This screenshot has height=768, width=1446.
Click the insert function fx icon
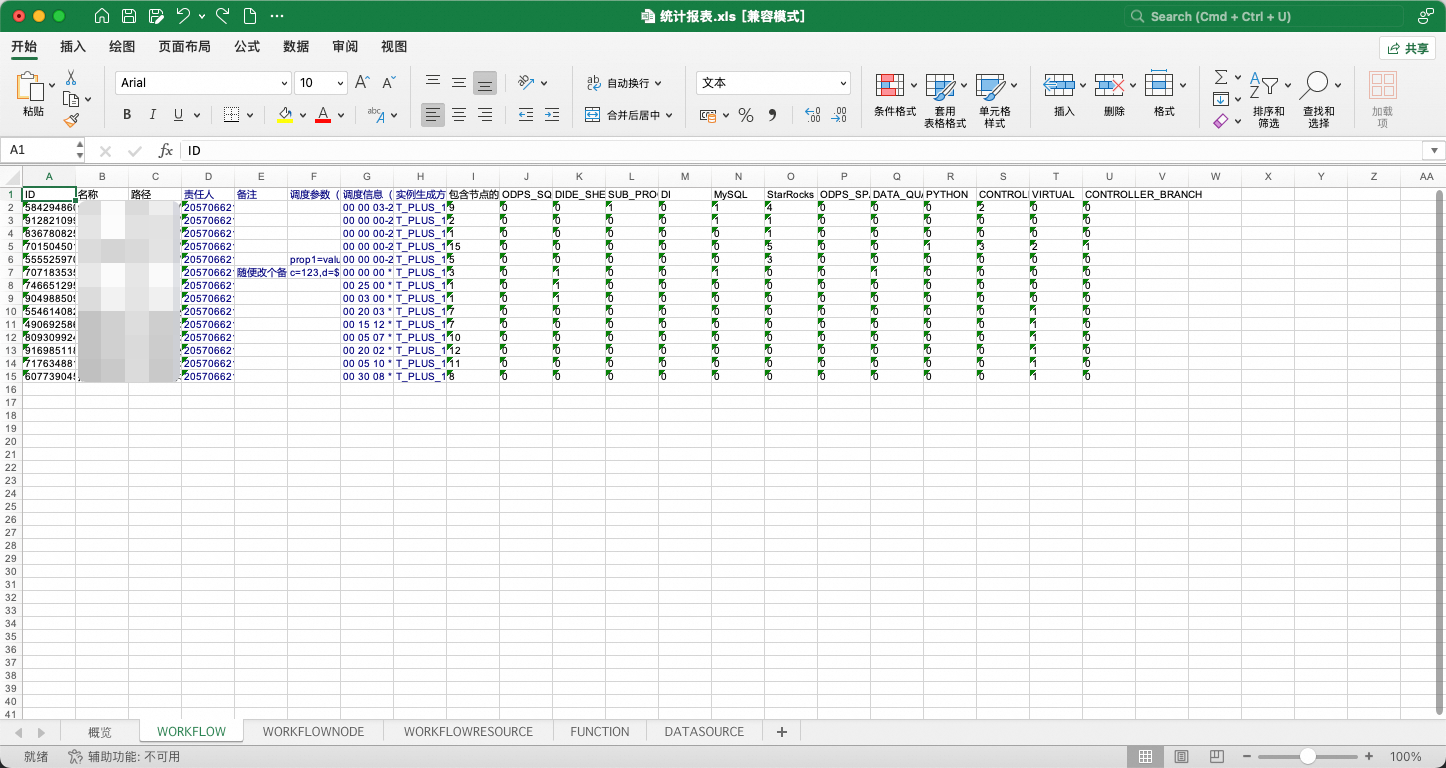click(x=166, y=150)
